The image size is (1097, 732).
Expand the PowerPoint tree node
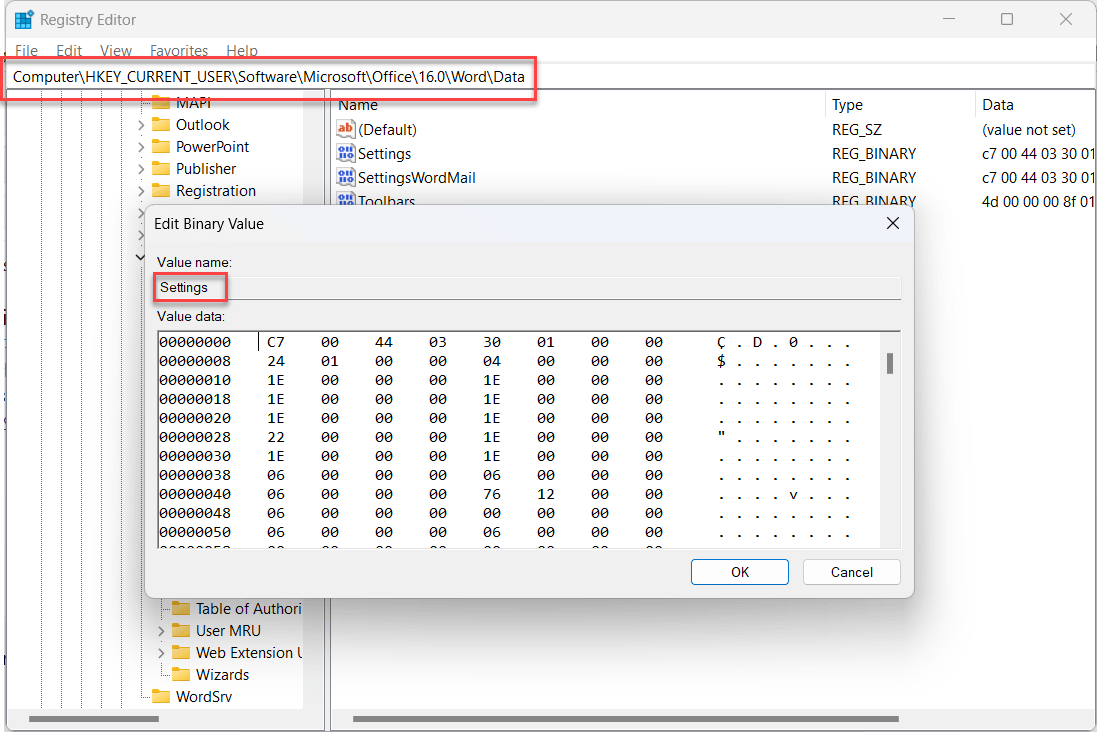[x=141, y=147]
